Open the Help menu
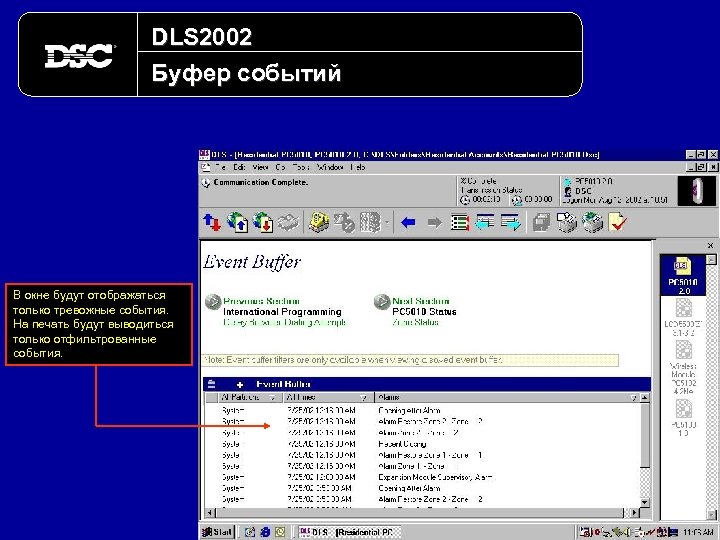 [357, 167]
